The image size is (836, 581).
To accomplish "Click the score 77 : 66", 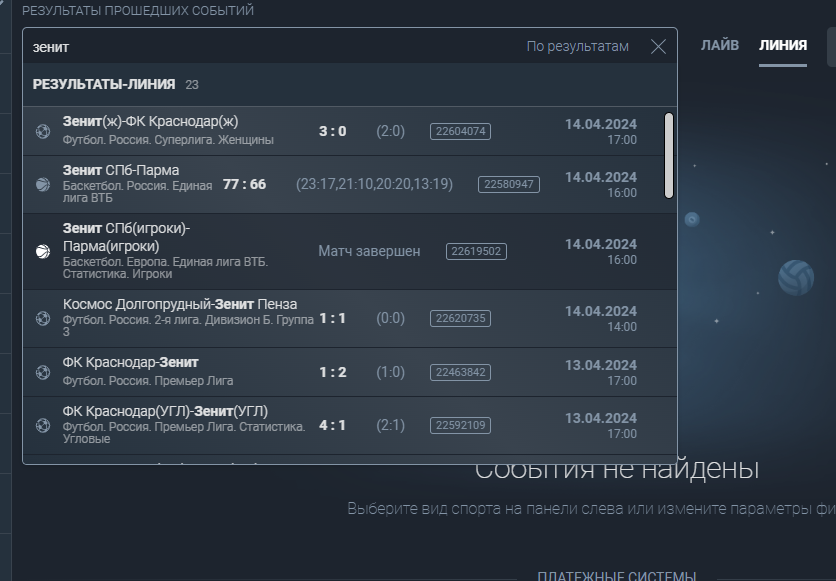I will click(244, 184).
